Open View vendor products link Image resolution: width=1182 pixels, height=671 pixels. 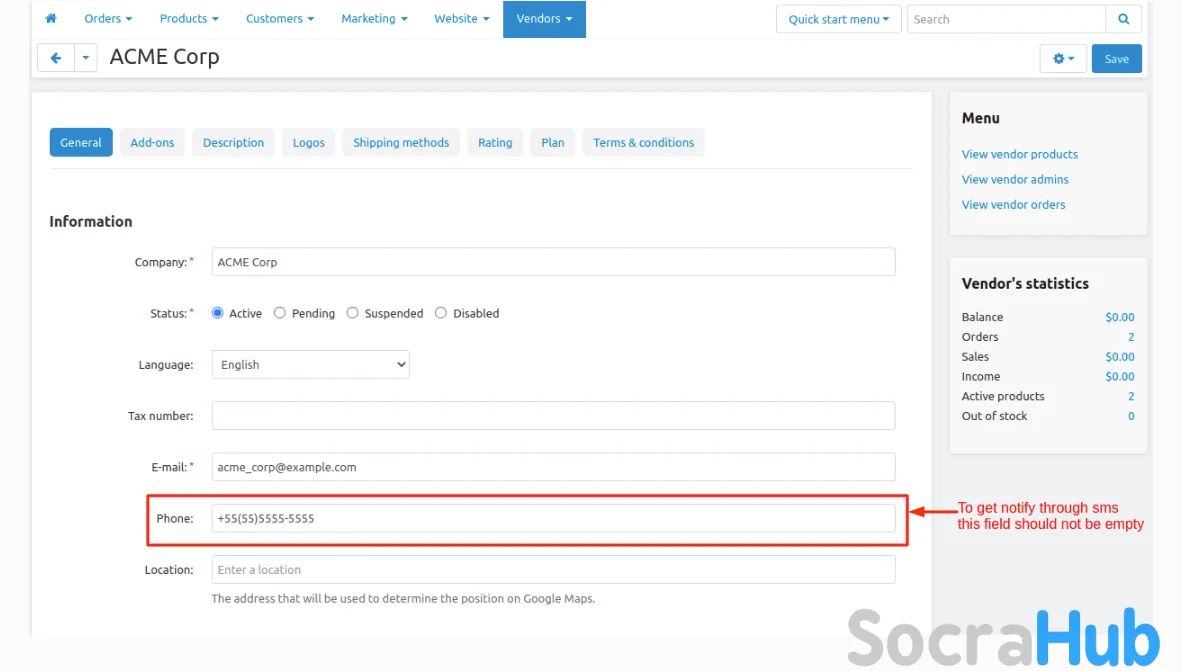click(1019, 154)
